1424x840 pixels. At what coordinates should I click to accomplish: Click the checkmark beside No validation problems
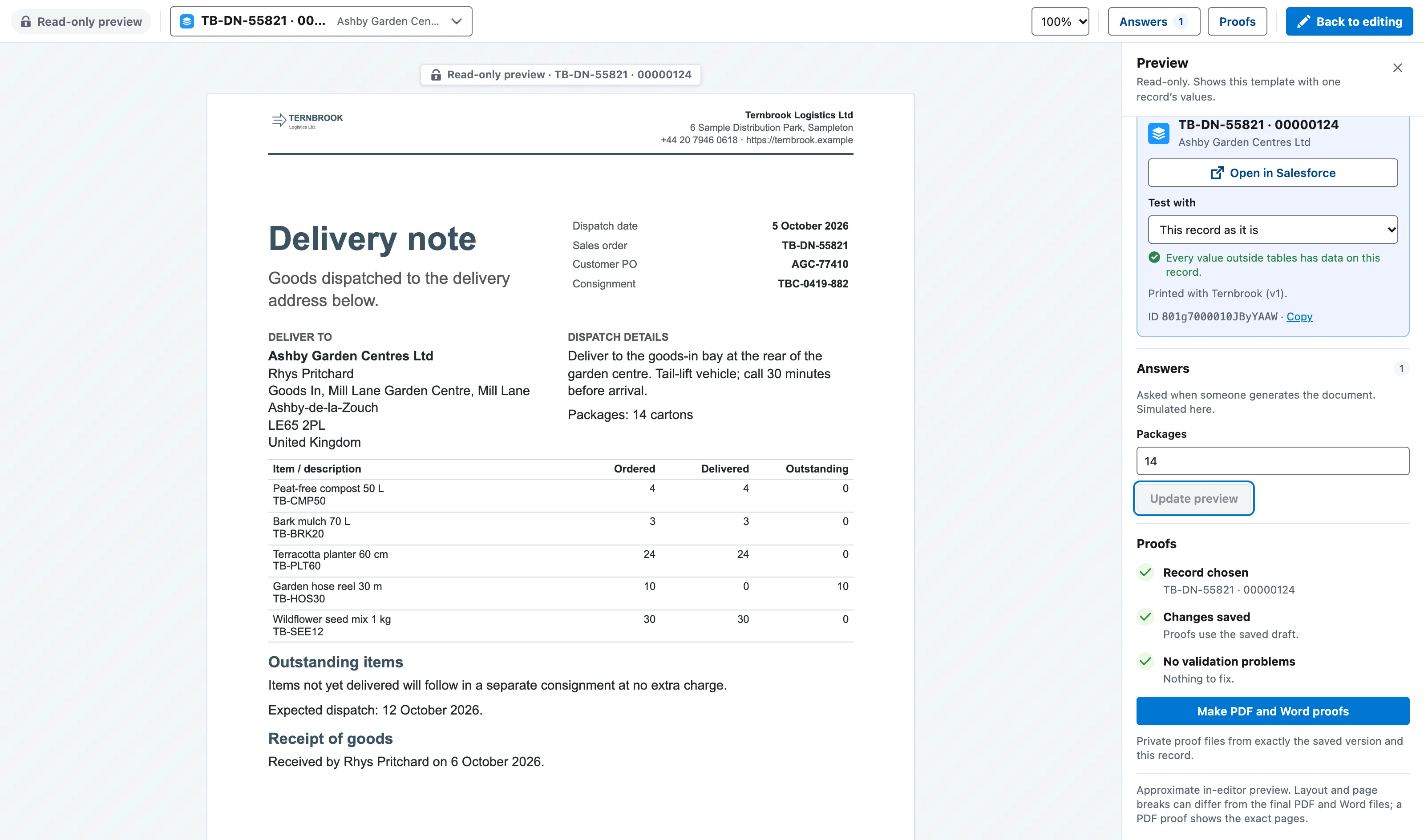[1145, 661]
